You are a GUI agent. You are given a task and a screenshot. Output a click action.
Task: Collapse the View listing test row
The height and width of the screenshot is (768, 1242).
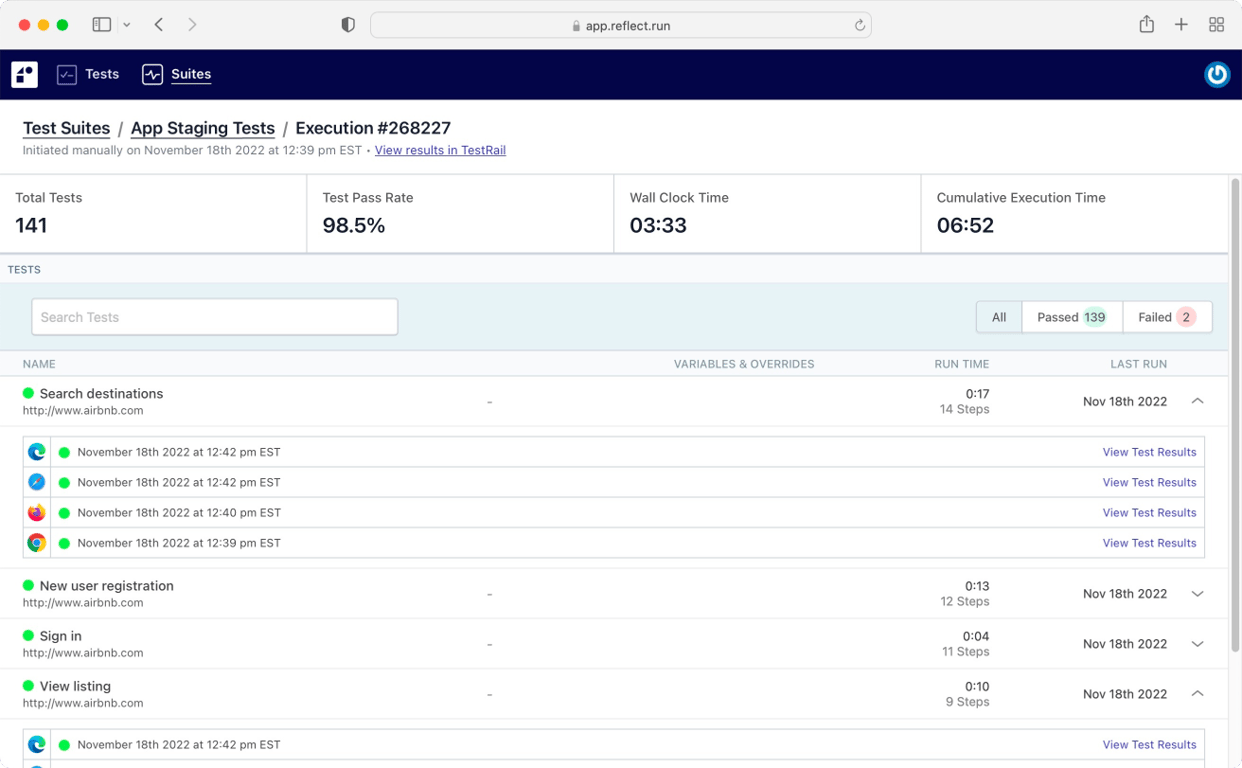pyautogui.click(x=1197, y=694)
